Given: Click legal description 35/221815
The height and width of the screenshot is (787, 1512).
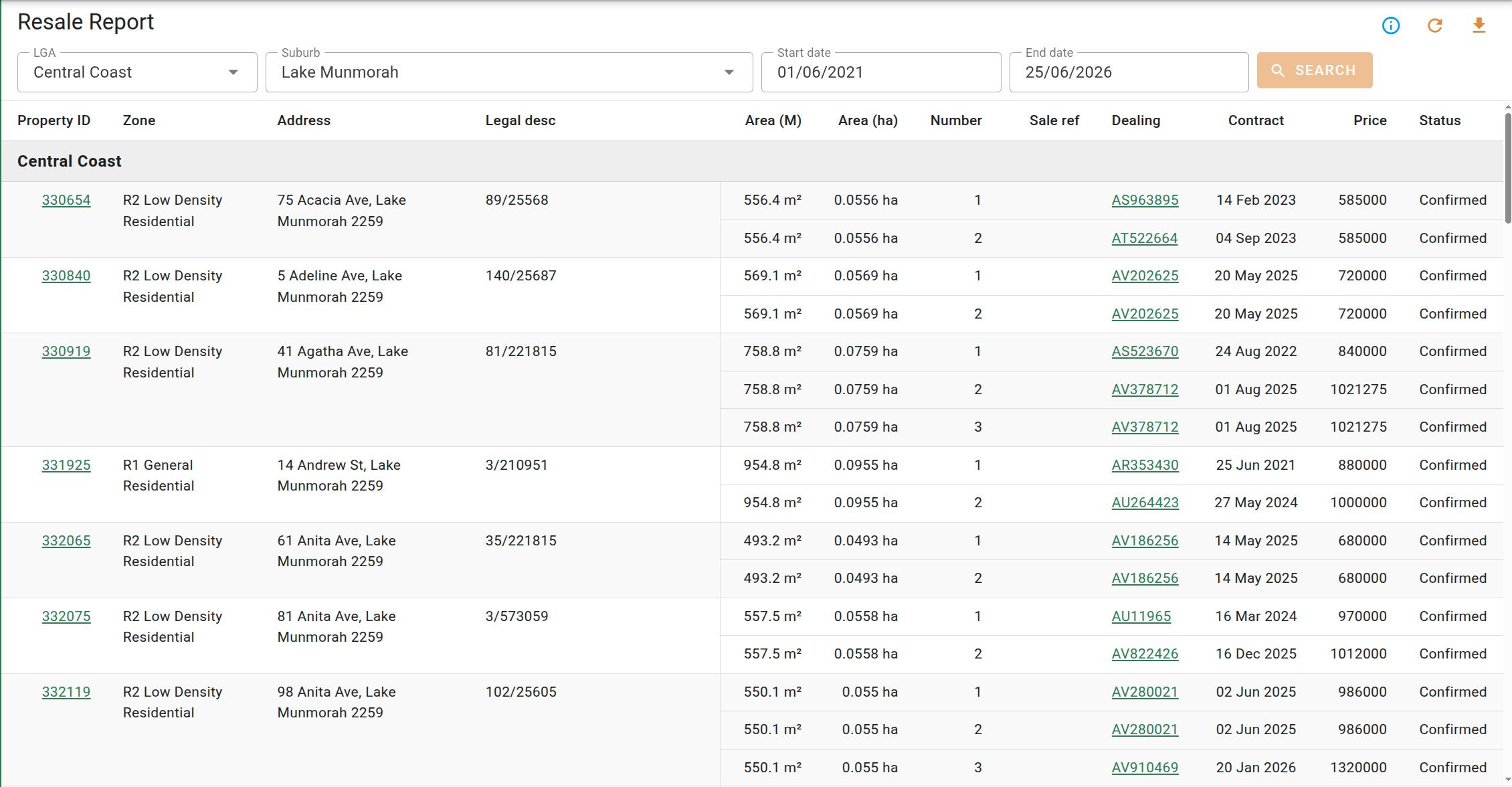Looking at the screenshot, I should pyautogui.click(x=521, y=541).
